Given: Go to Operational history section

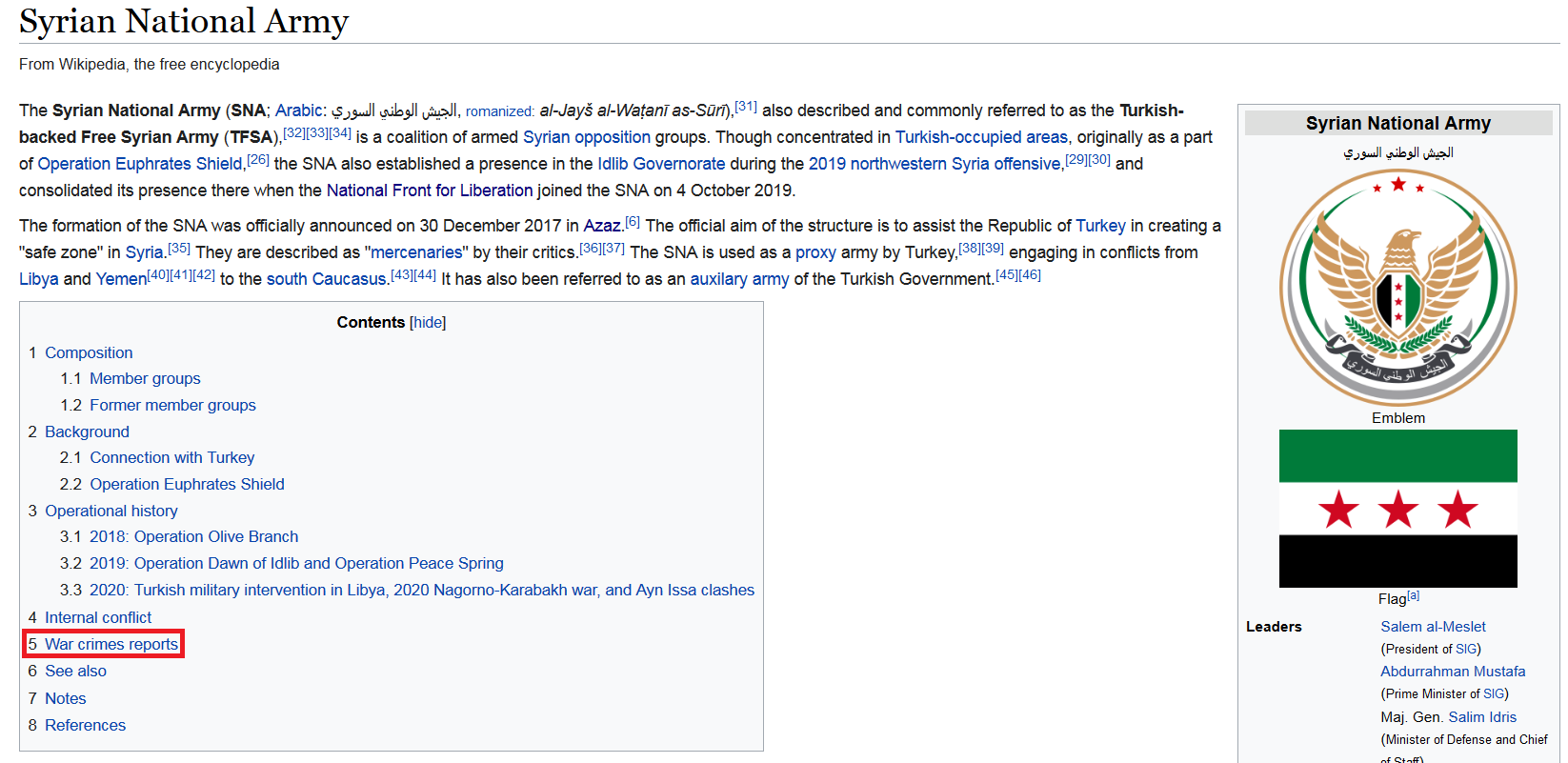Looking at the screenshot, I should [x=111, y=511].
